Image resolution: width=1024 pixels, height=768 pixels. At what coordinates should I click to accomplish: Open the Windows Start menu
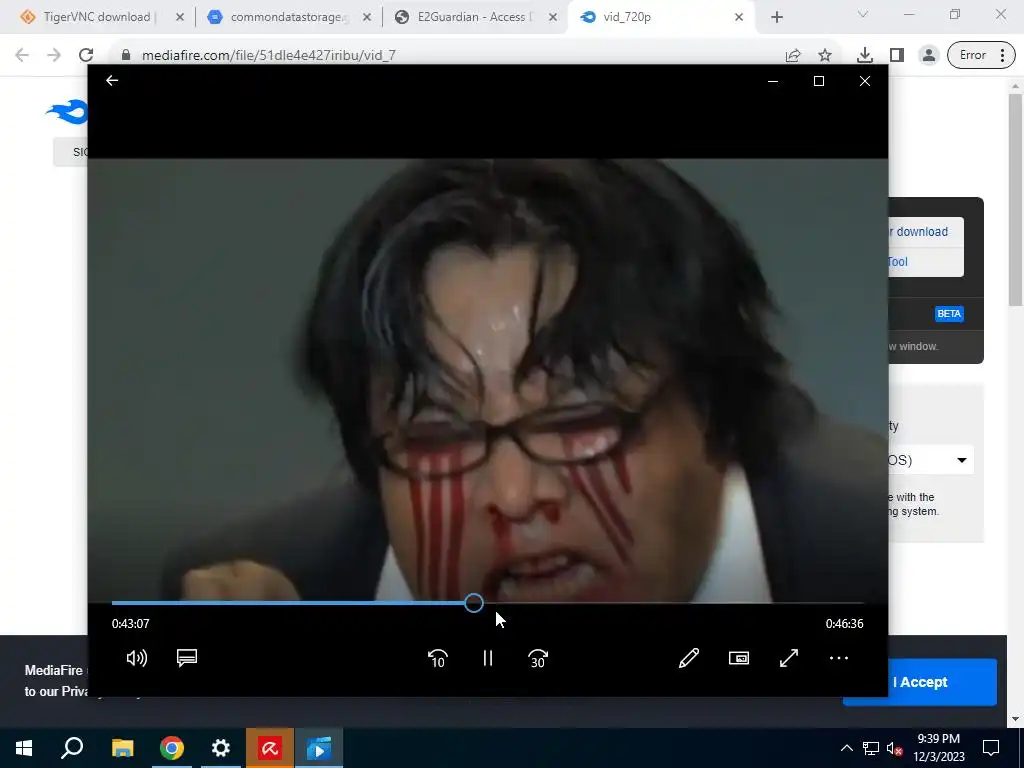(24, 748)
